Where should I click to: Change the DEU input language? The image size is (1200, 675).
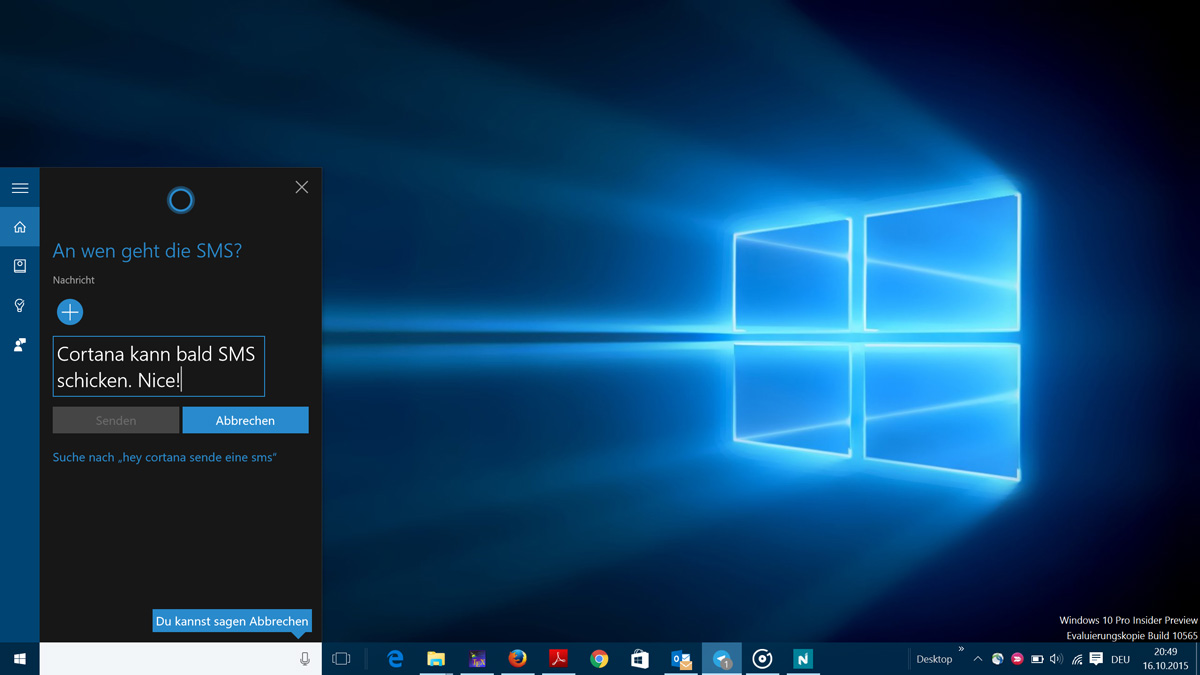[1120, 659]
